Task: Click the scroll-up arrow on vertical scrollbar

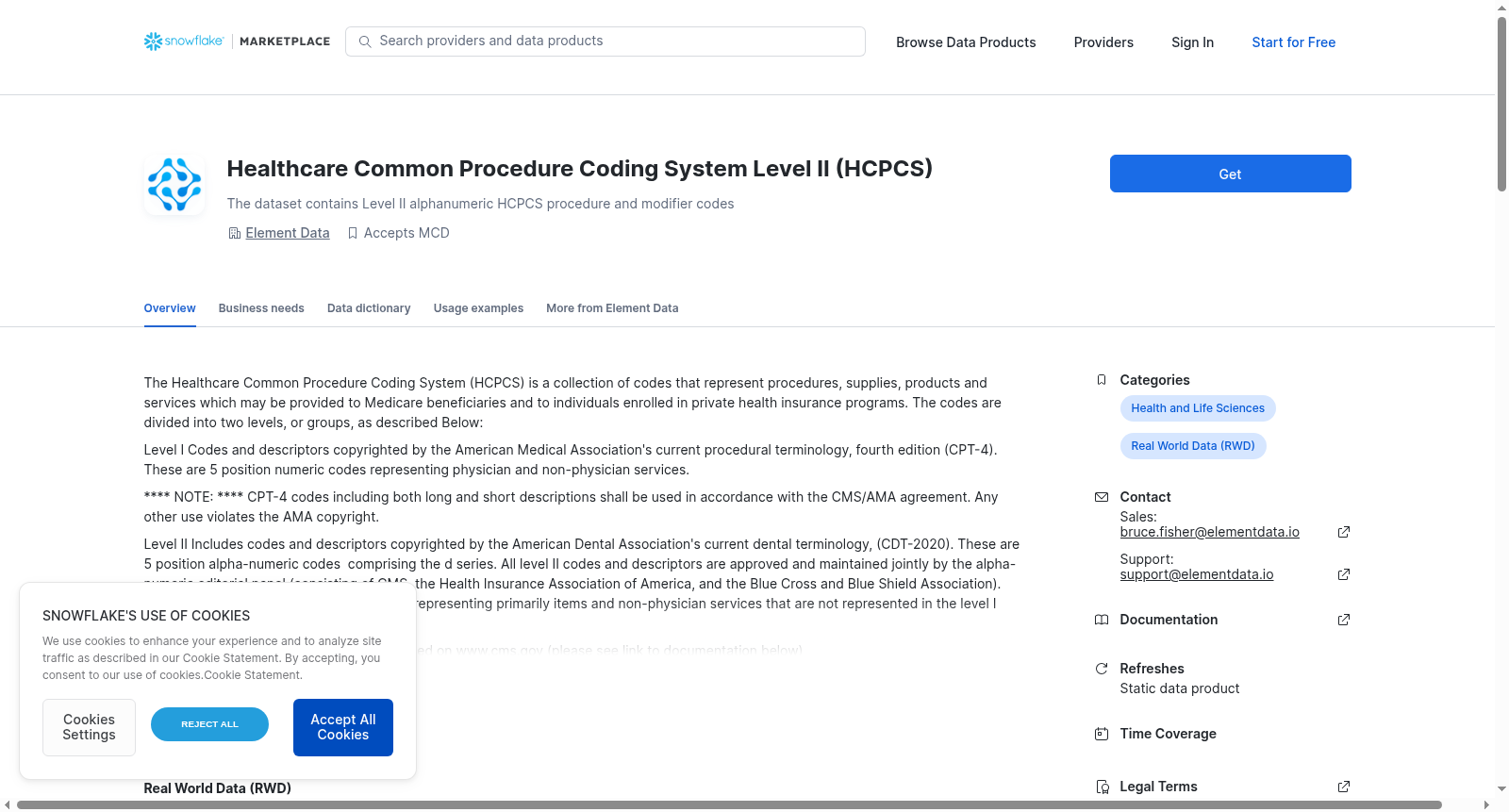Action: (1501, 8)
